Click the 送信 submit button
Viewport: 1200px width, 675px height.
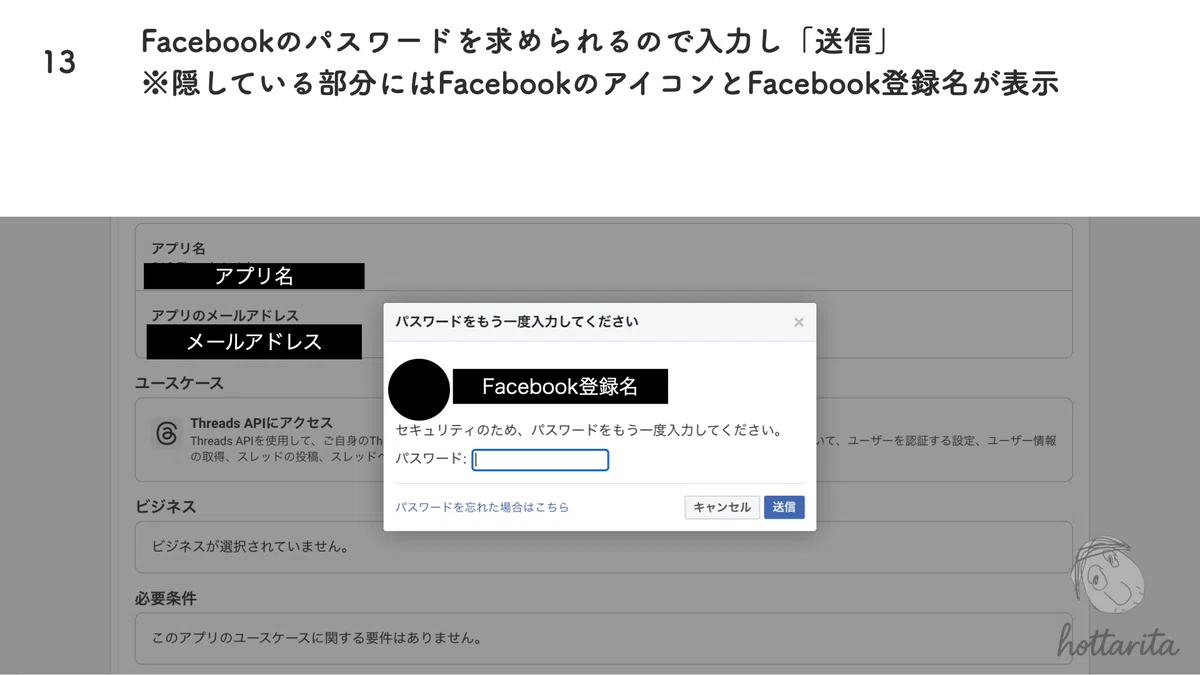pyautogui.click(x=784, y=507)
